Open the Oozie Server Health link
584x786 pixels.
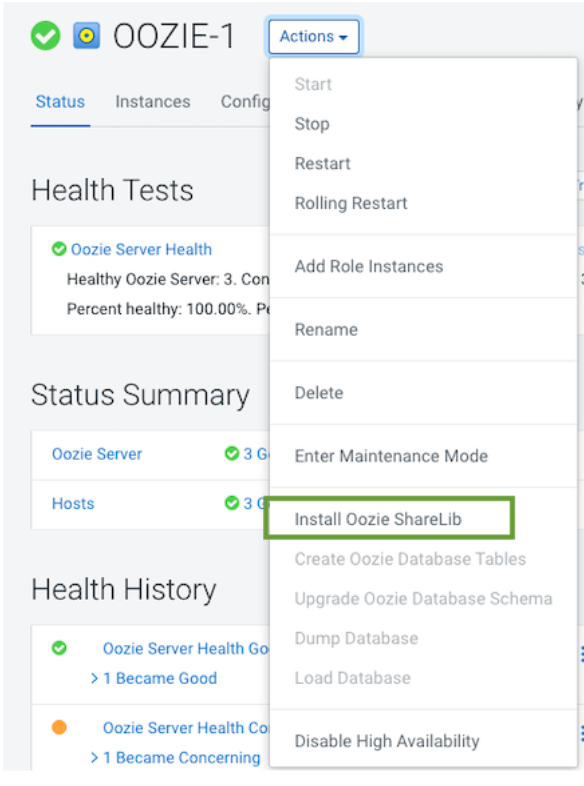click(x=141, y=249)
